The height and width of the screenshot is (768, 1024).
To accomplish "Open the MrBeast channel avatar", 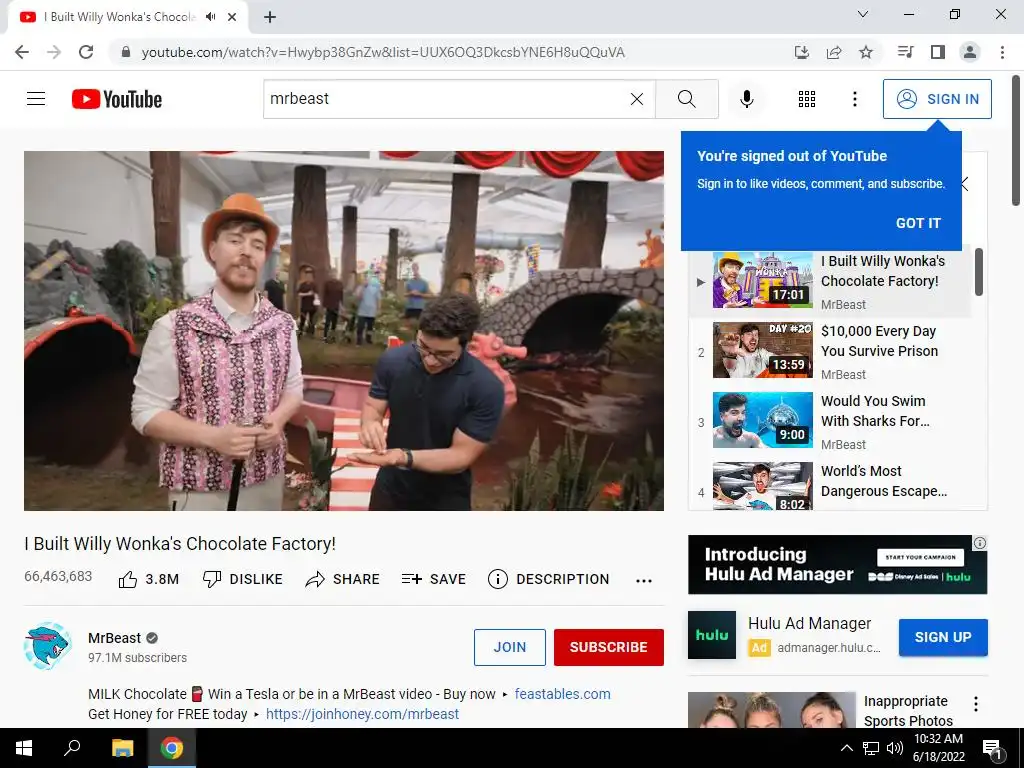I will 48,646.
